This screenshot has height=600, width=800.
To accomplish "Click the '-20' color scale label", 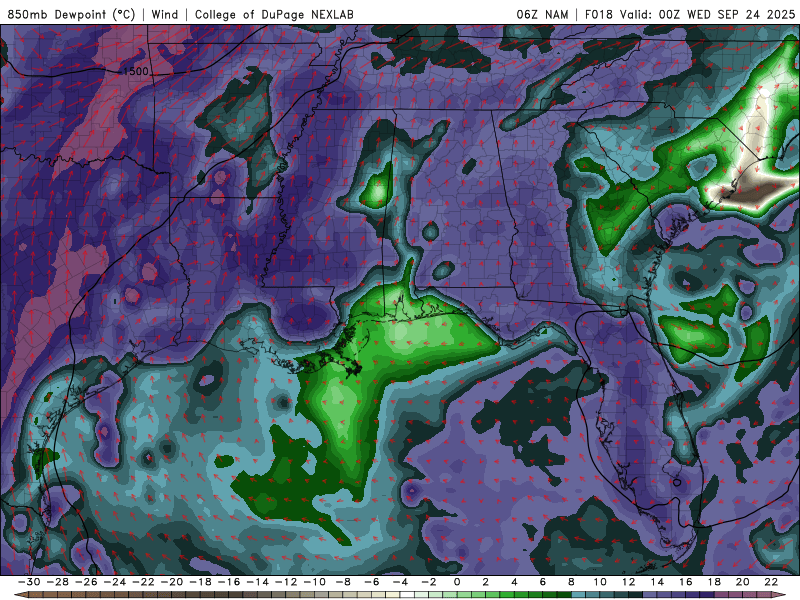I will point(172,582).
